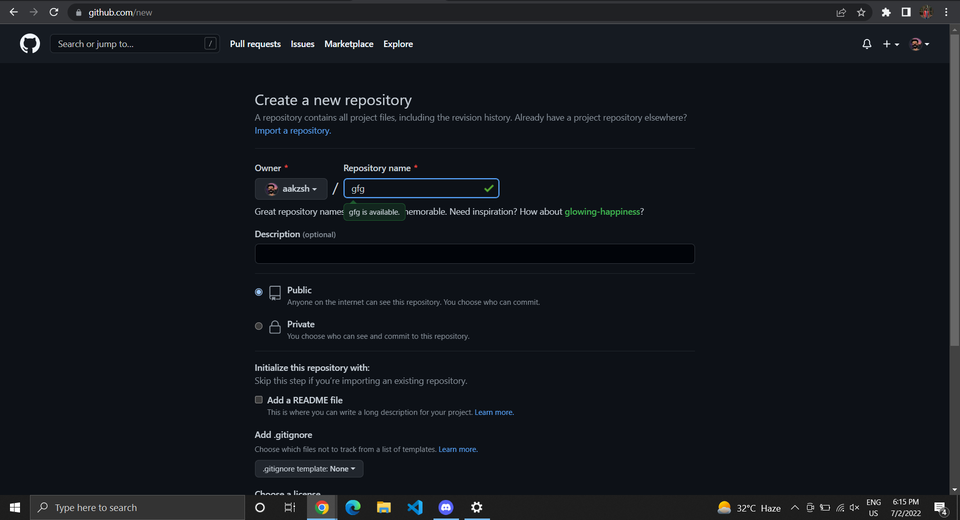Switch ENG US input language
This screenshot has height=520, width=960.
pos(874,508)
